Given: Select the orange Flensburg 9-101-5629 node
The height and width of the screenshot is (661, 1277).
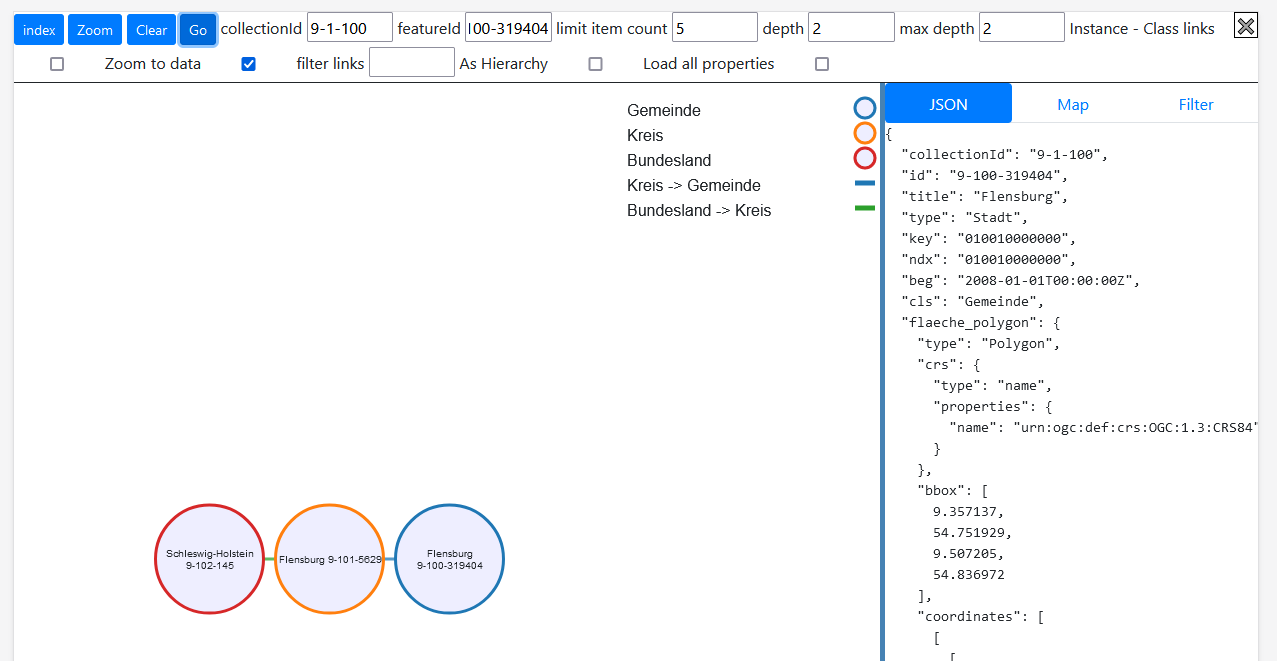Looking at the screenshot, I should (x=330, y=559).
